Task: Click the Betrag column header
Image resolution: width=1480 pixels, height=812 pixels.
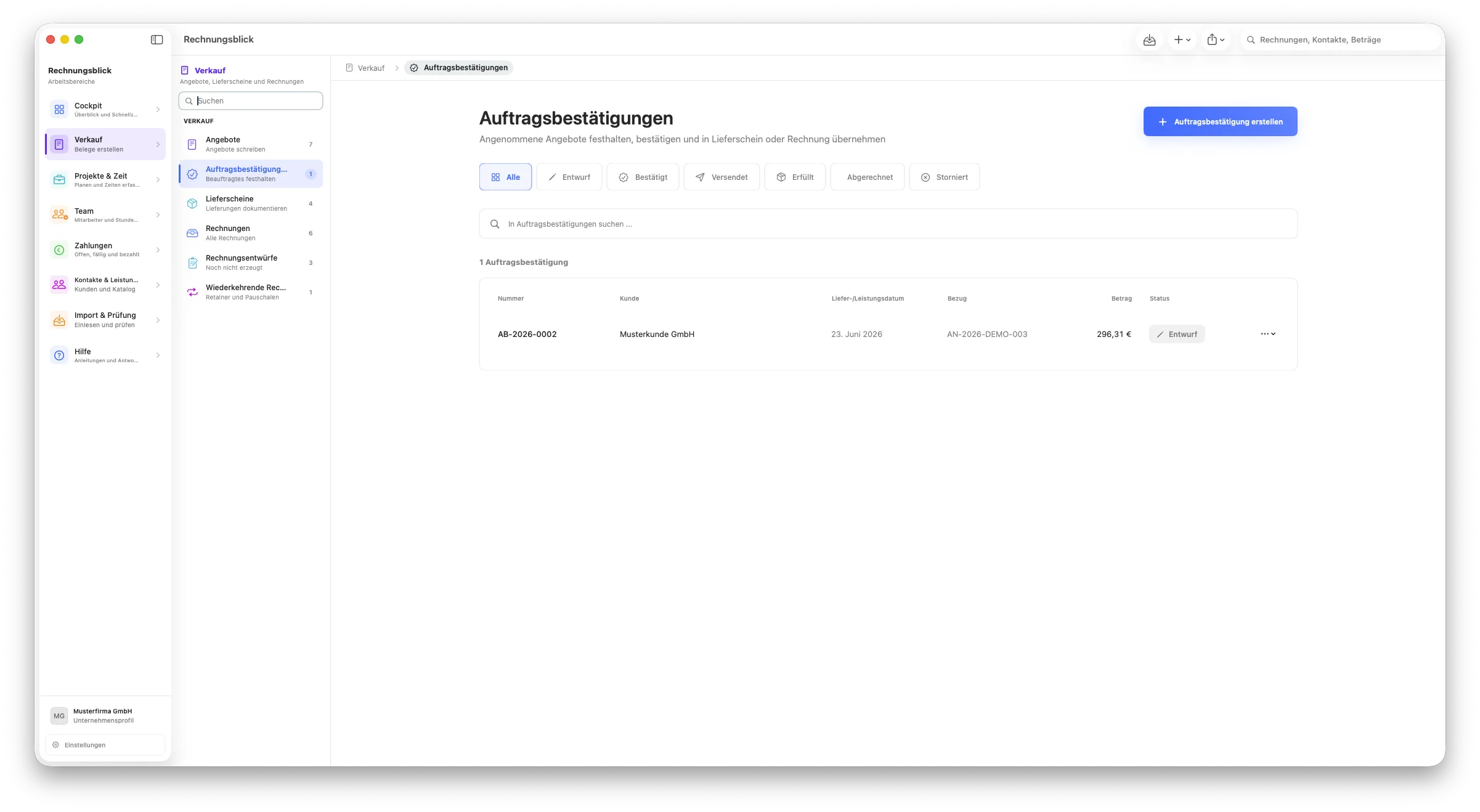Action: pos(1121,299)
